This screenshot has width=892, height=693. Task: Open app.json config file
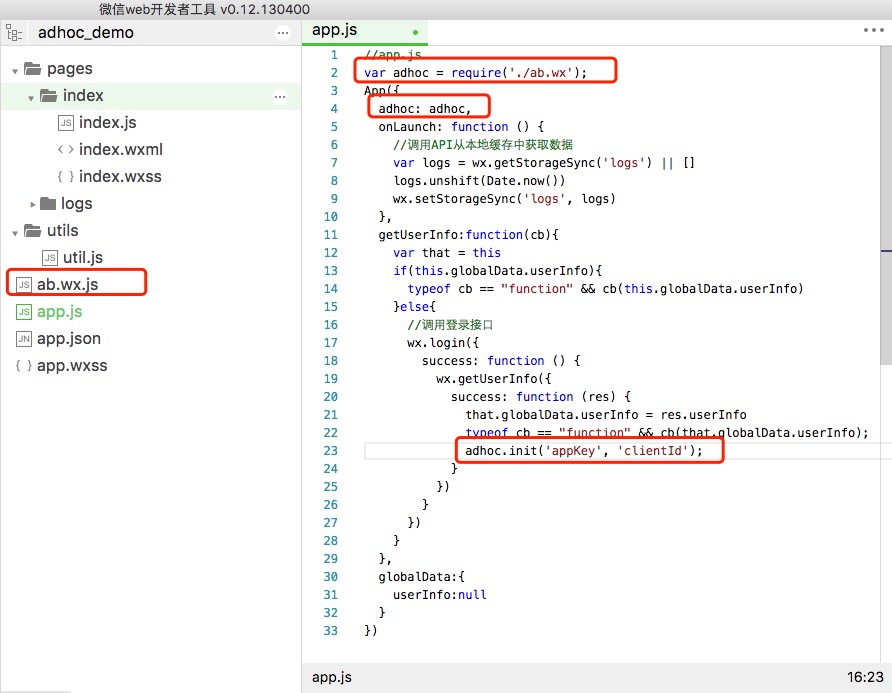click(x=69, y=339)
